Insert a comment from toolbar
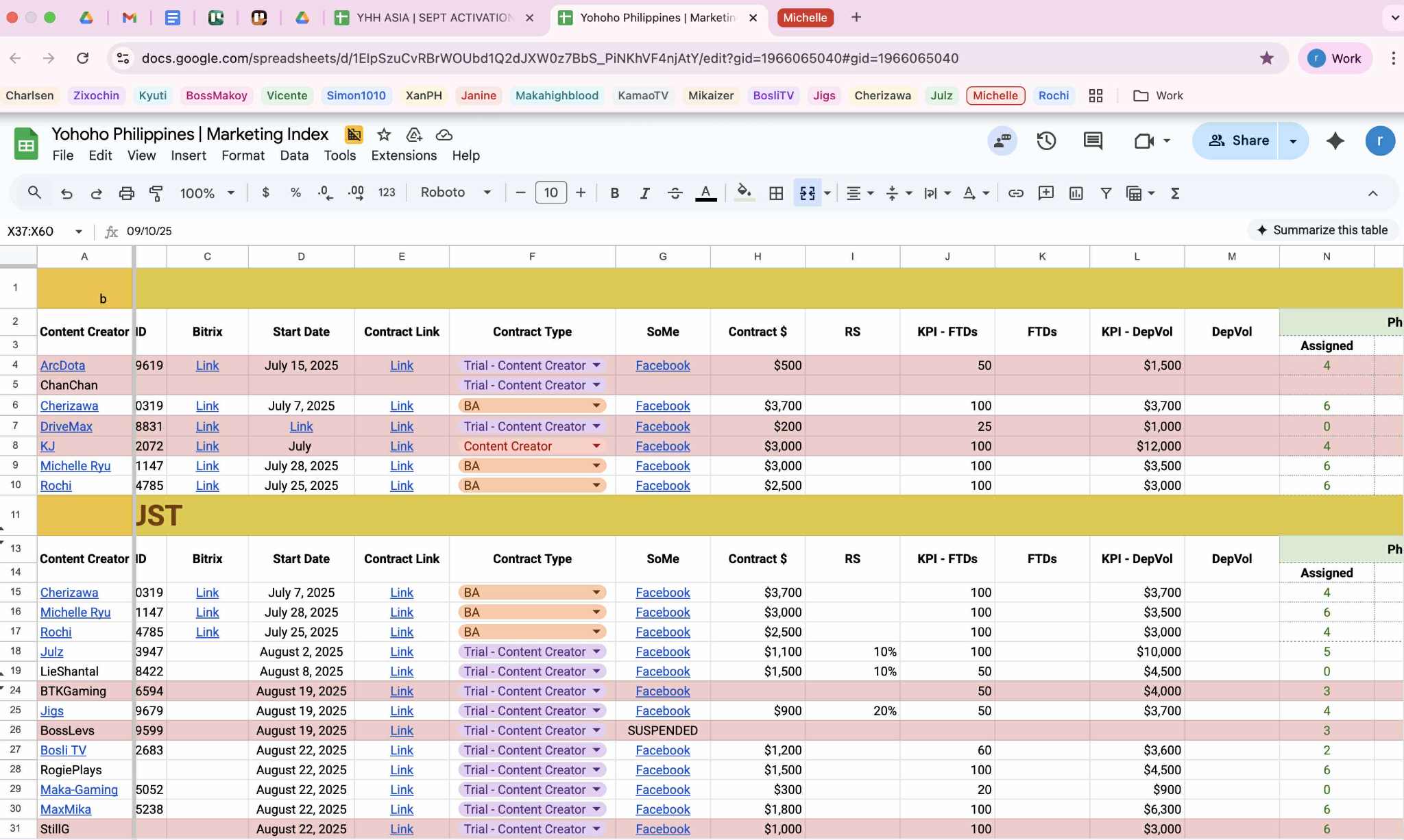This screenshot has height=840, width=1404. (x=1046, y=193)
